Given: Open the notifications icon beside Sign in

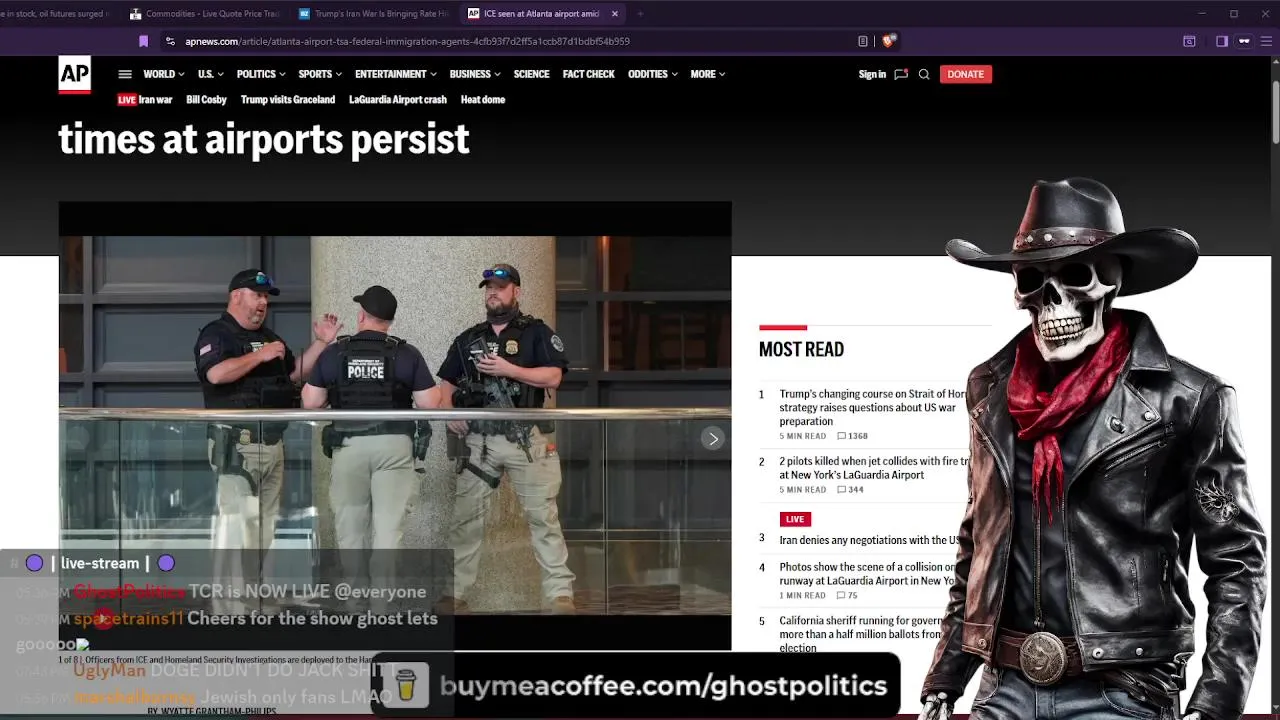Looking at the screenshot, I should (901, 74).
